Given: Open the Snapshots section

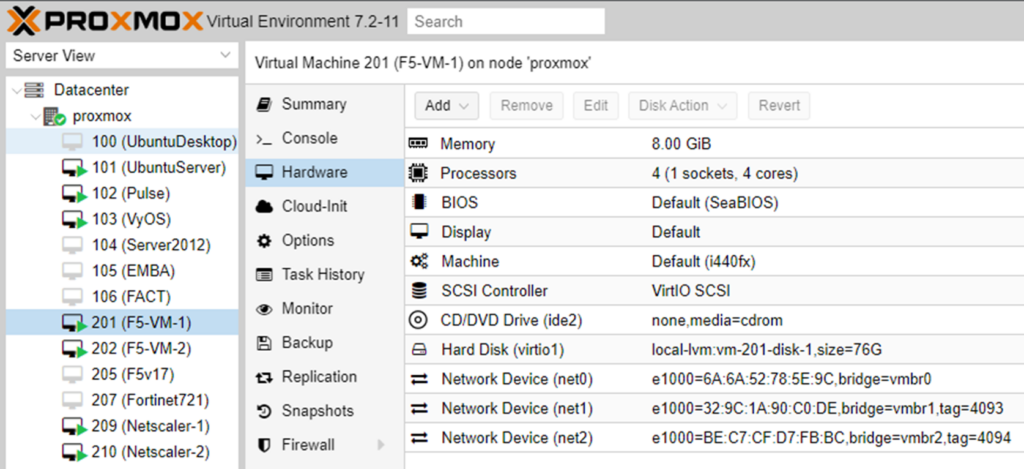Looking at the screenshot, I should (325, 411).
